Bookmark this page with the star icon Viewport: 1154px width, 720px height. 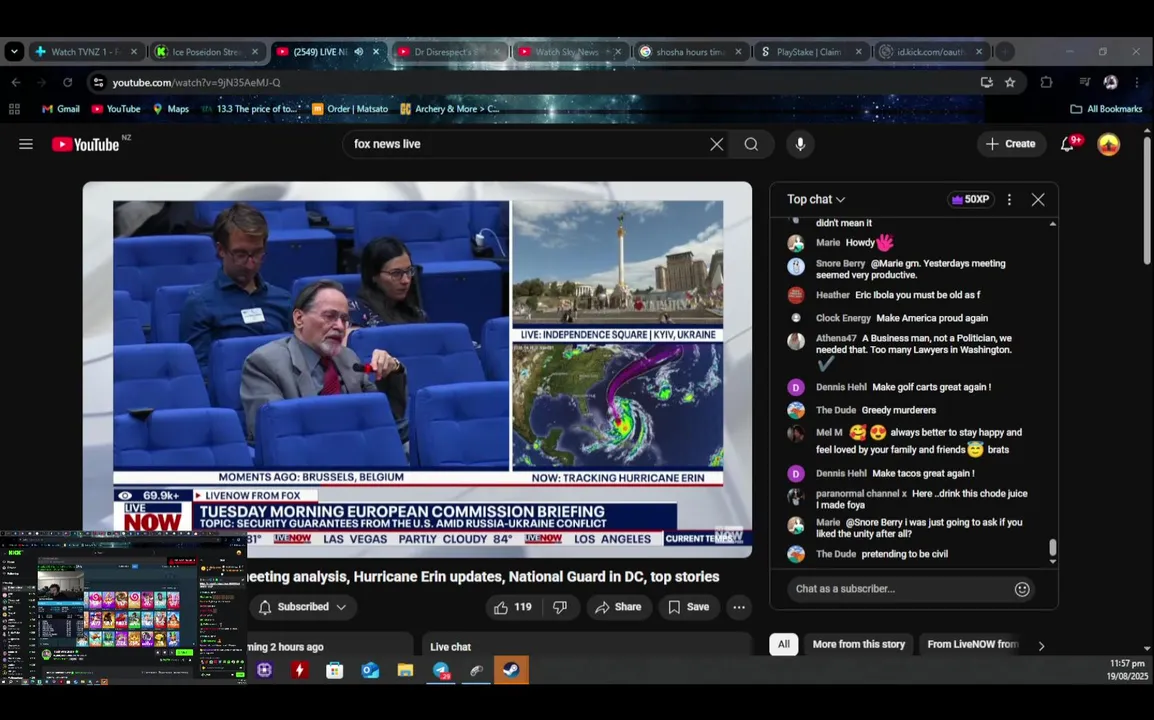point(1010,82)
